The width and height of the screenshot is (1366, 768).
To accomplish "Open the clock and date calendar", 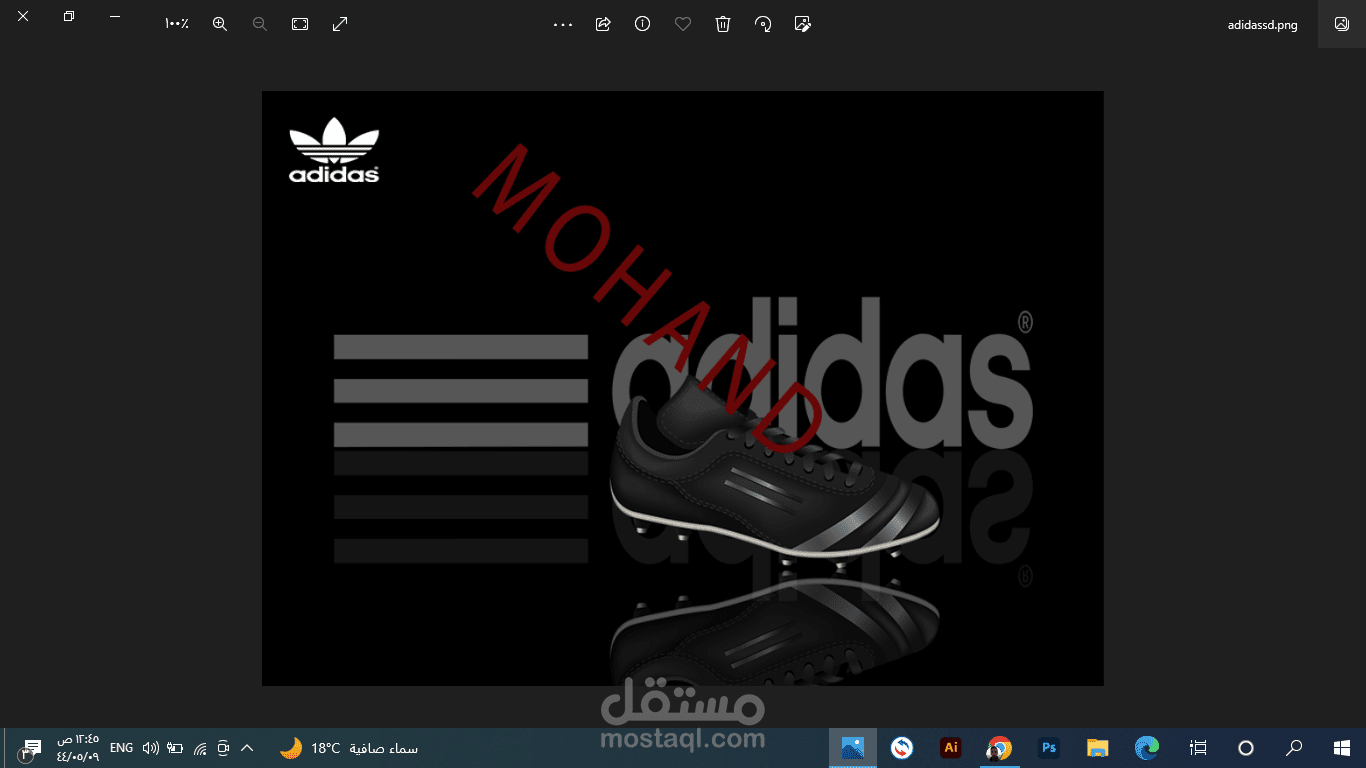I will point(78,747).
